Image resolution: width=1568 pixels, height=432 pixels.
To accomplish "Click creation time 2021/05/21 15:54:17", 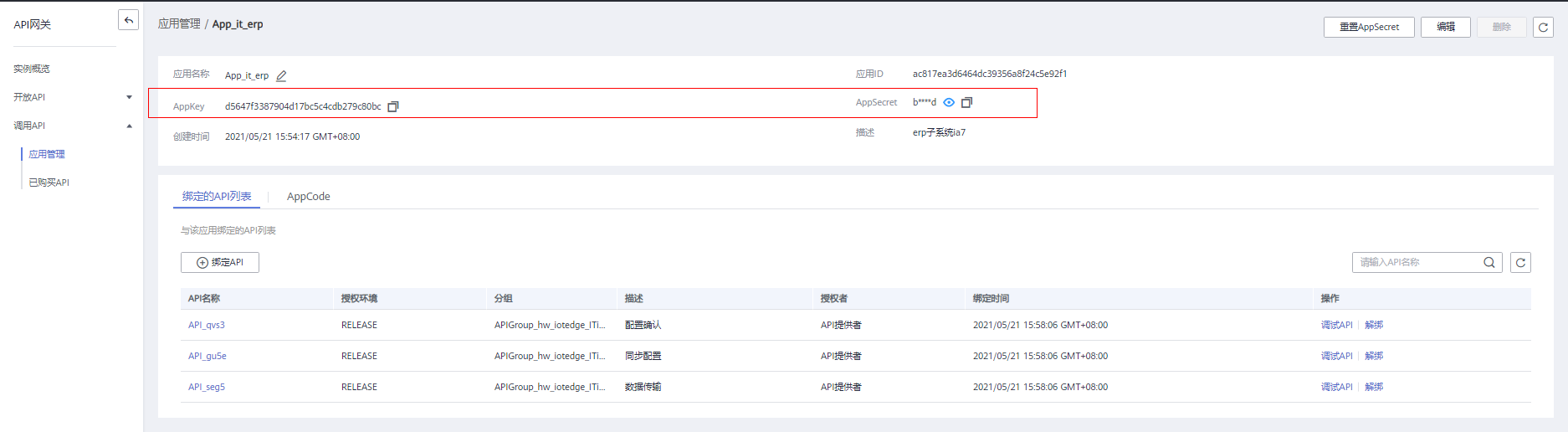I will (292, 136).
